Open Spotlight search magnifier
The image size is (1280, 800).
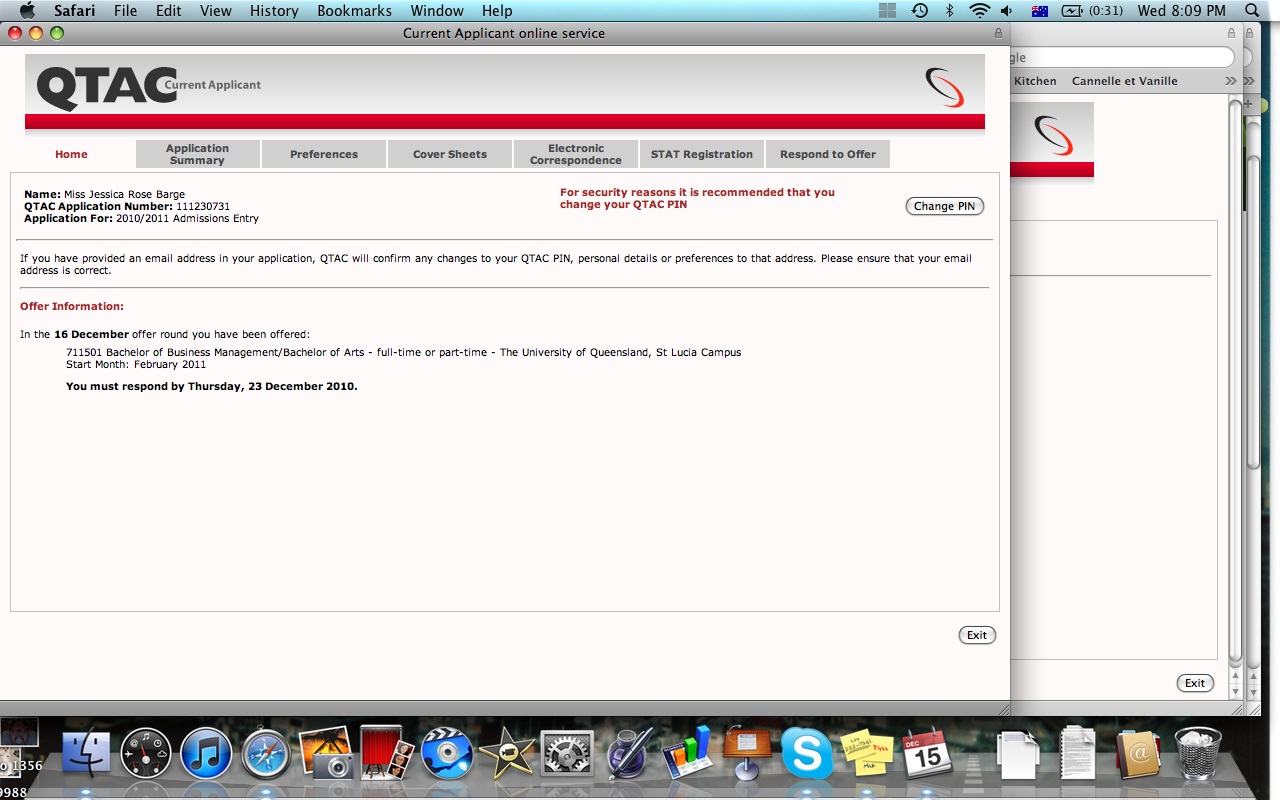[1252, 11]
